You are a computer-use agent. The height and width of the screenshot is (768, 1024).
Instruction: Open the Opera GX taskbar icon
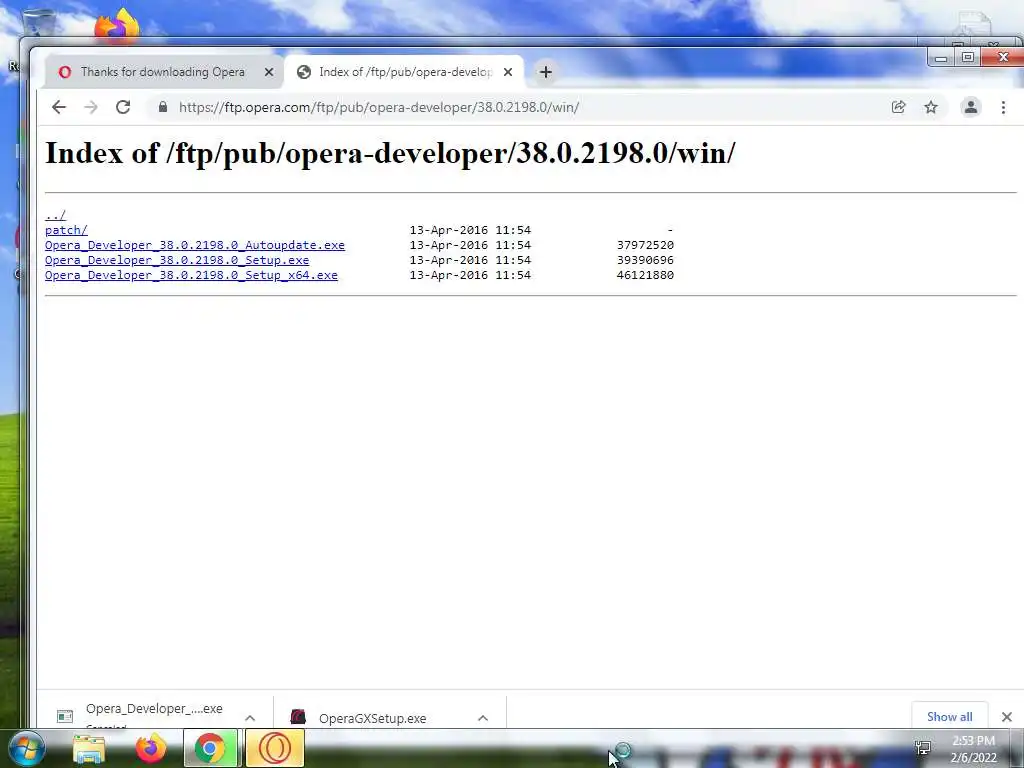pyautogui.click(x=275, y=748)
